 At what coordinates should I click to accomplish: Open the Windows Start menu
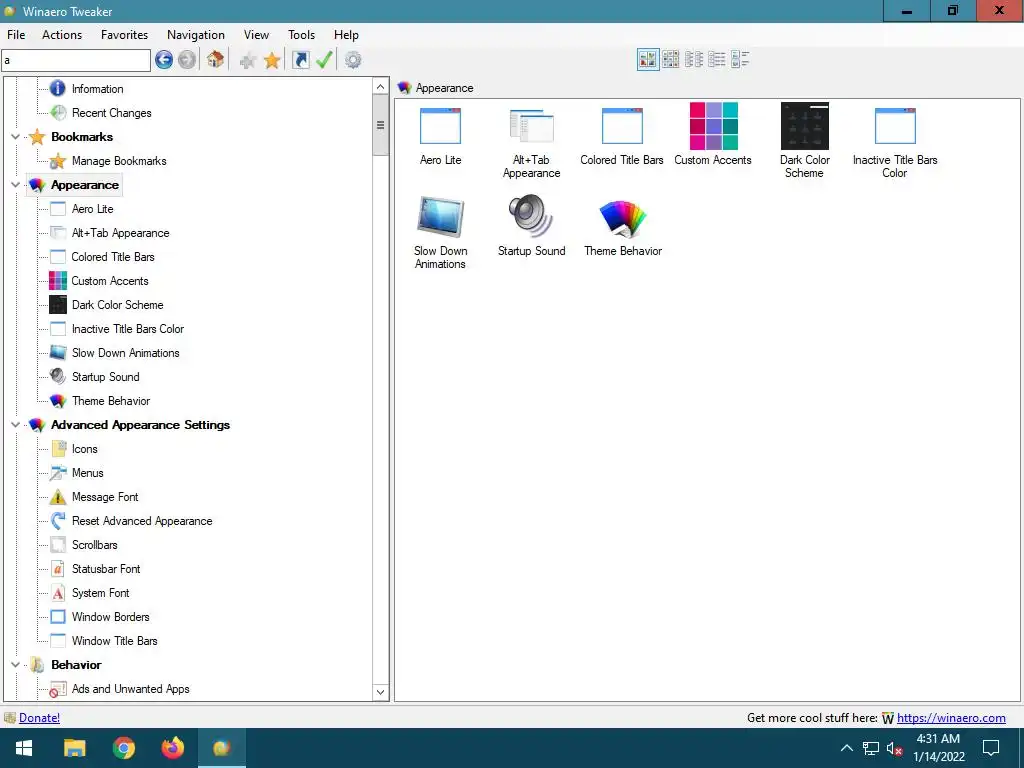tap(24, 748)
